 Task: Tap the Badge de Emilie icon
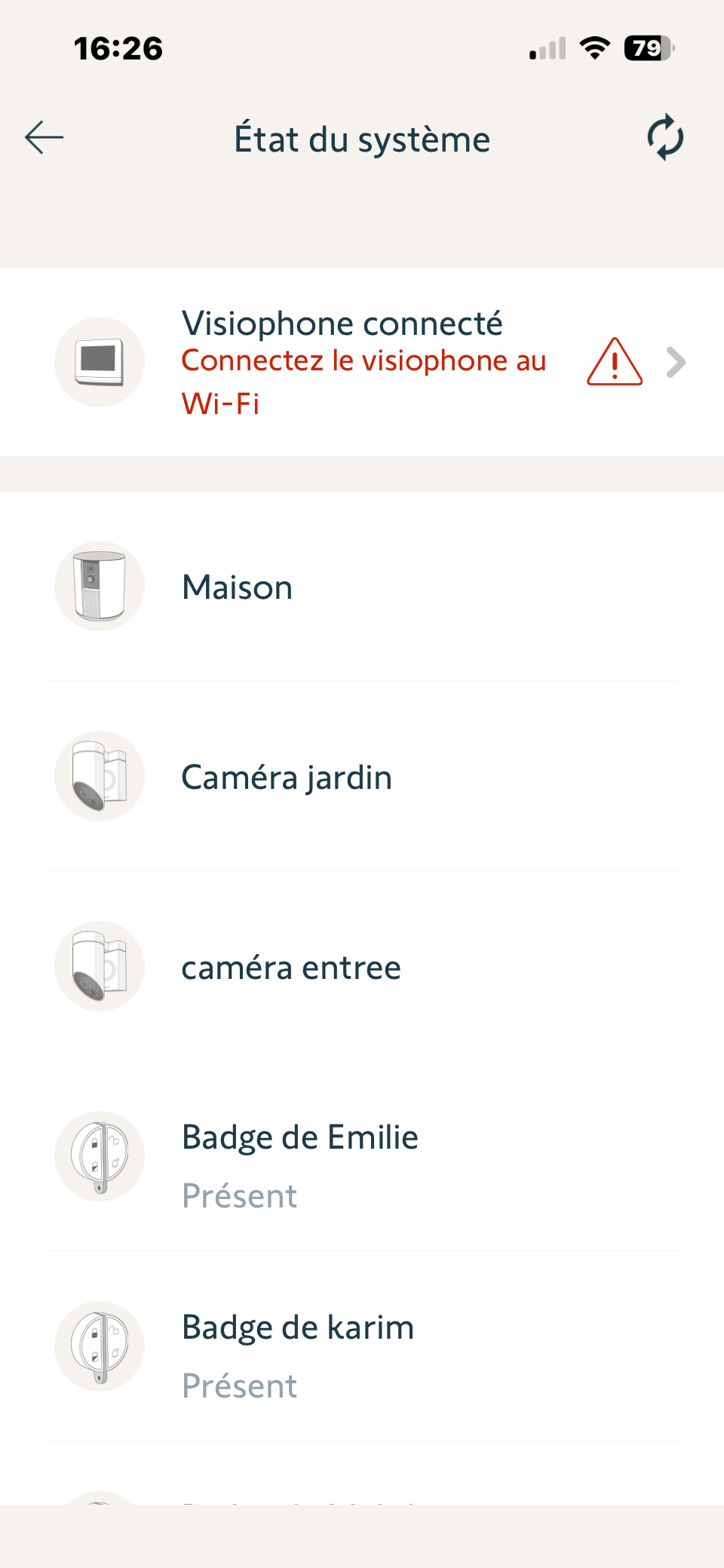(100, 1156)
